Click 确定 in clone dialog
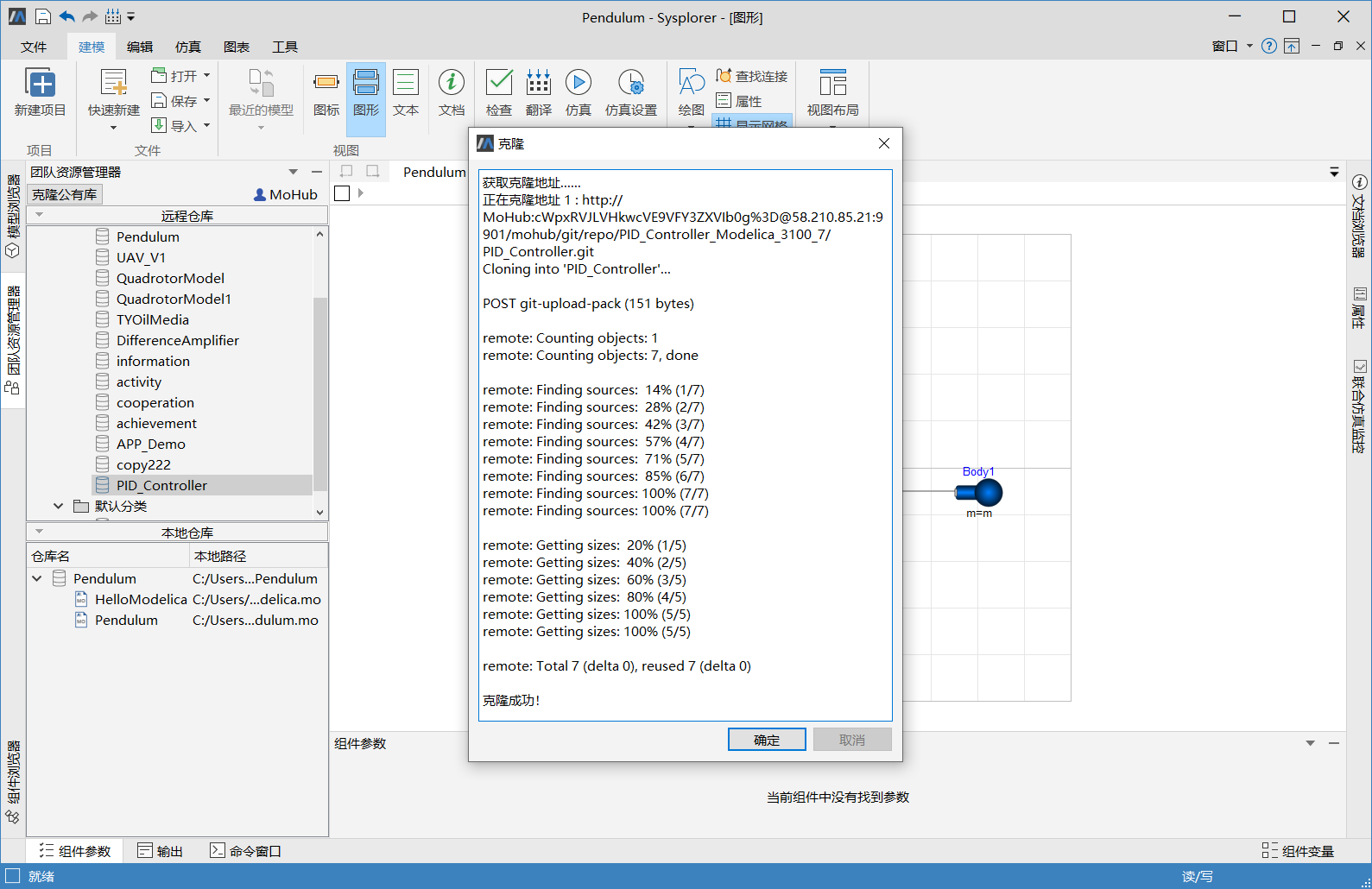 tap(767, 740)
